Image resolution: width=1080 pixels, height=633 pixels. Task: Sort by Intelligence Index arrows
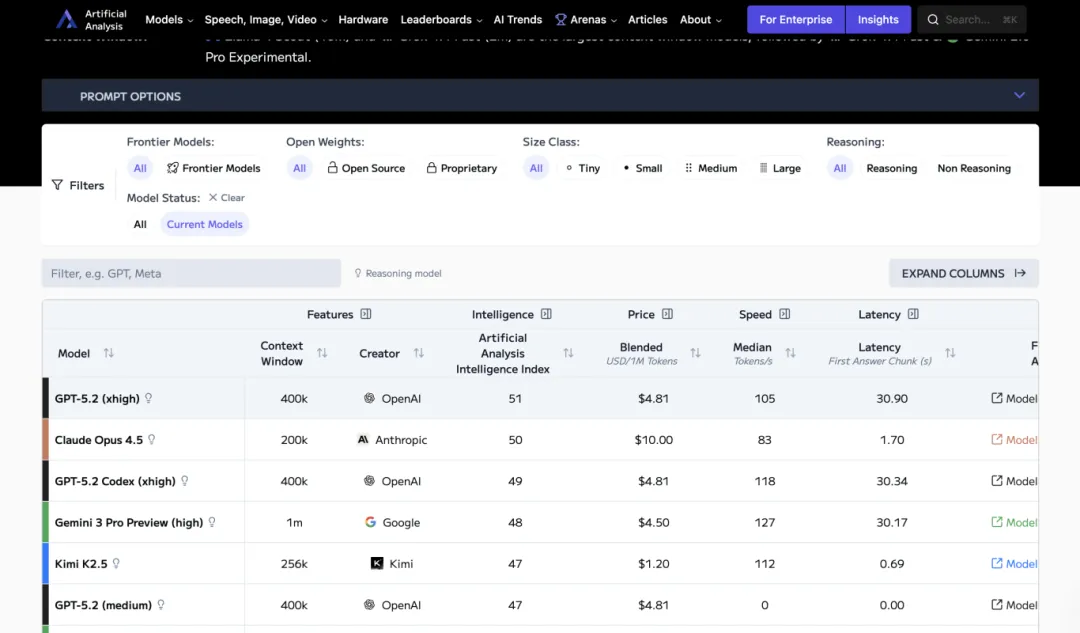[x=568, y=353]
